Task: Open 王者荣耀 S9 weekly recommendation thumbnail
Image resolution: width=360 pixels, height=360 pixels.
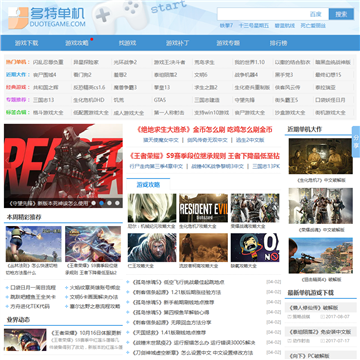Action: coord(93,244)
